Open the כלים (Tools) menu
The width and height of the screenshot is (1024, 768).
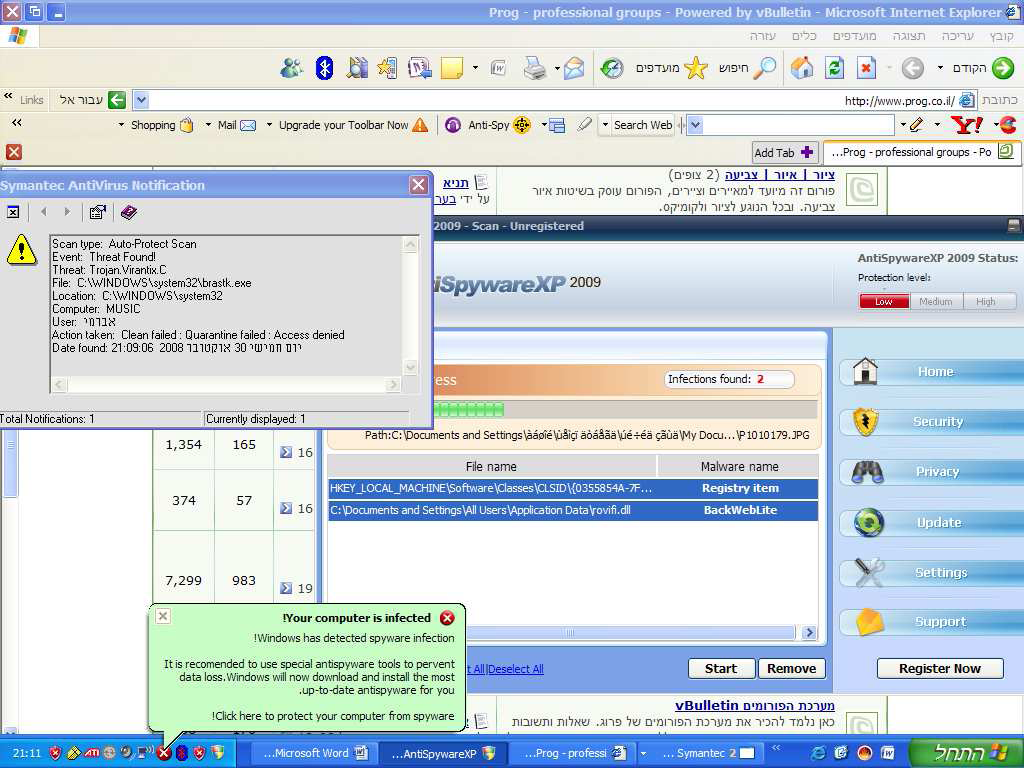click(804, 36)
